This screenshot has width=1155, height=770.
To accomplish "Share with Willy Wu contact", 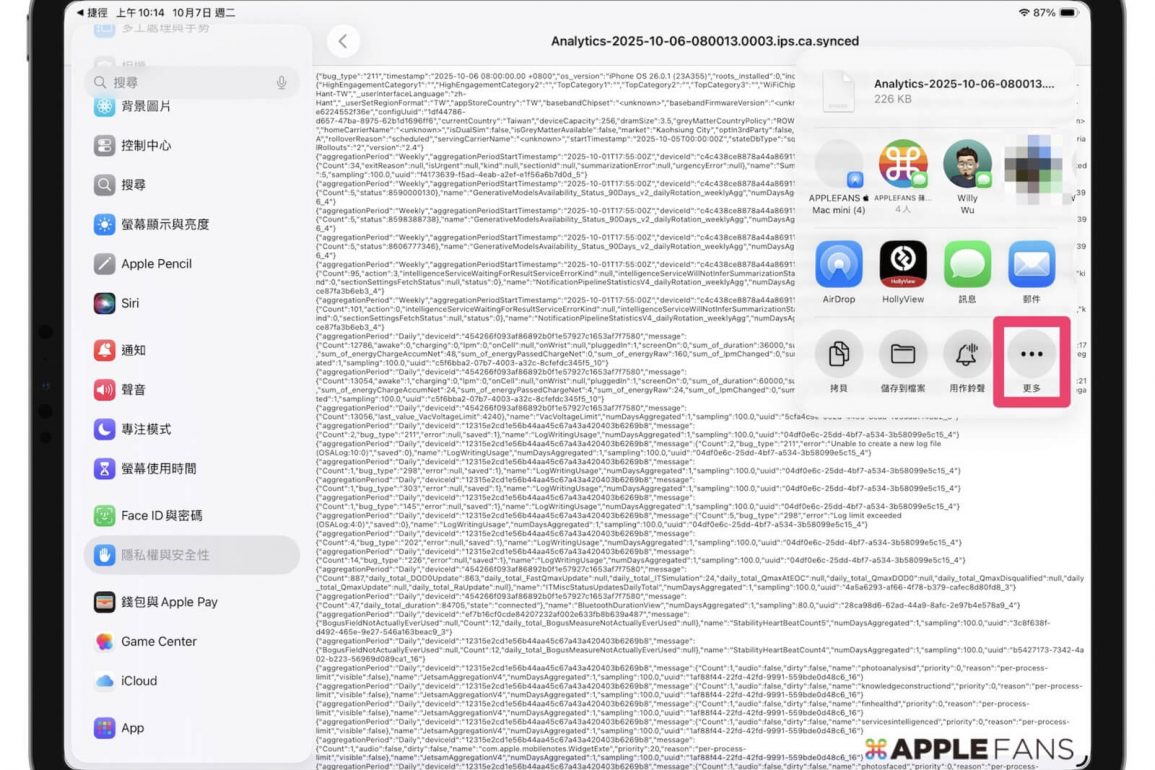I will point(967,165).
